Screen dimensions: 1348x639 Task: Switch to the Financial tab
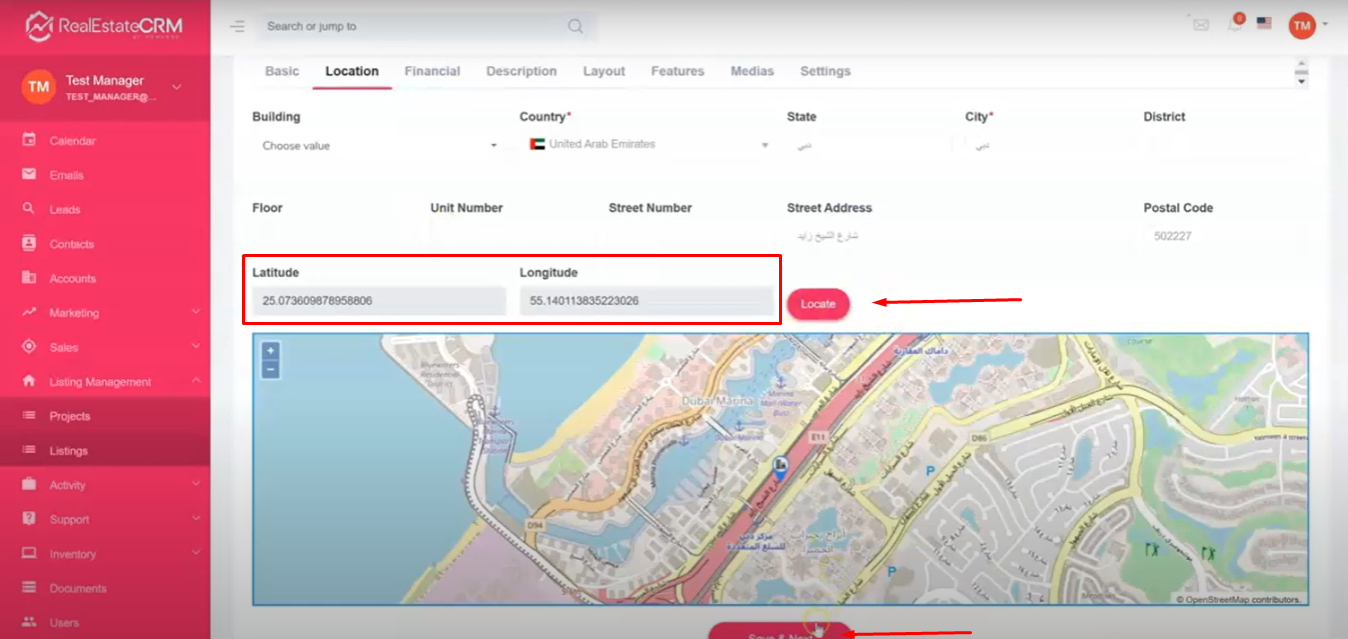tap(432, 71)
